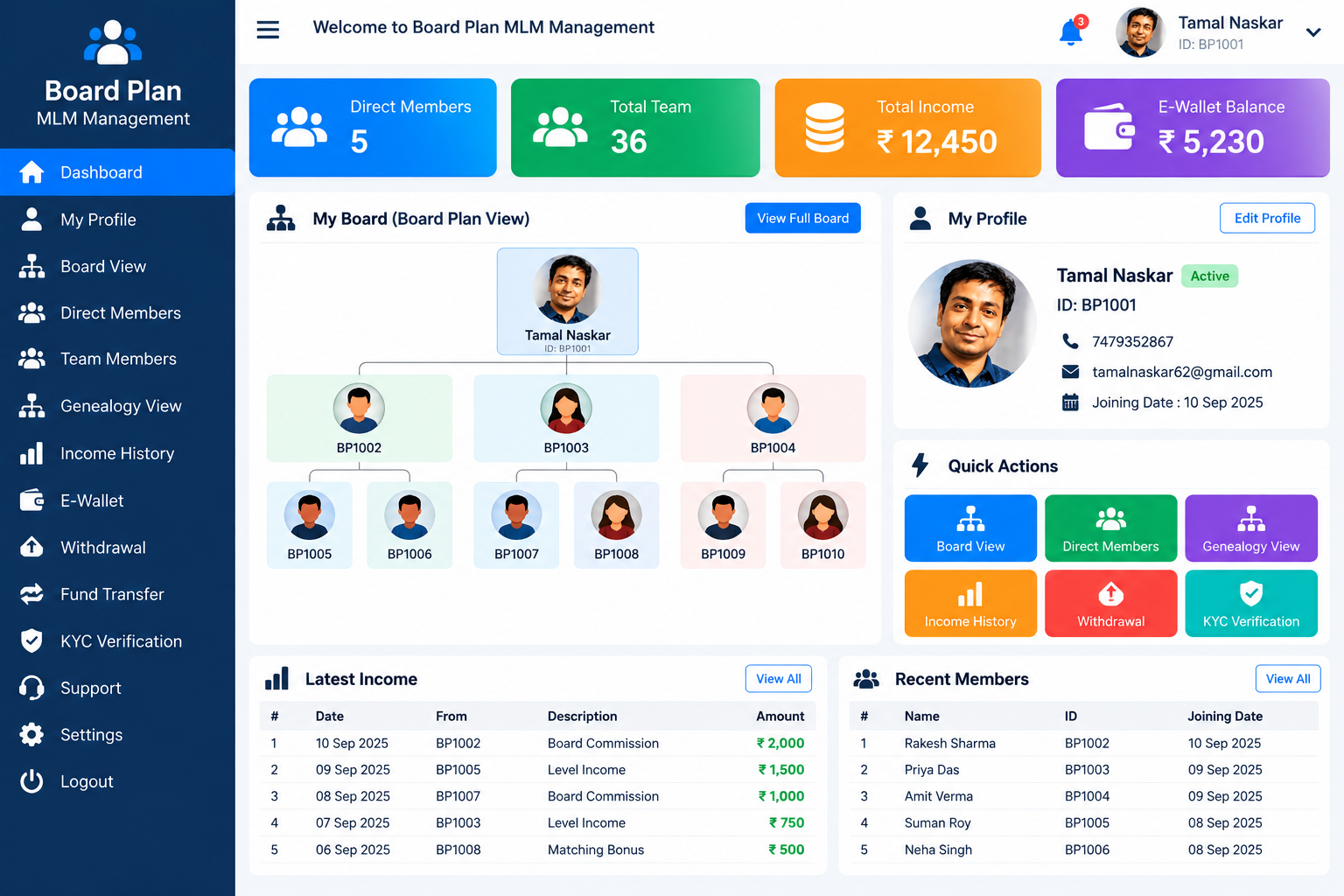Open the KYC Verification quick action tile

(1251, 603)
